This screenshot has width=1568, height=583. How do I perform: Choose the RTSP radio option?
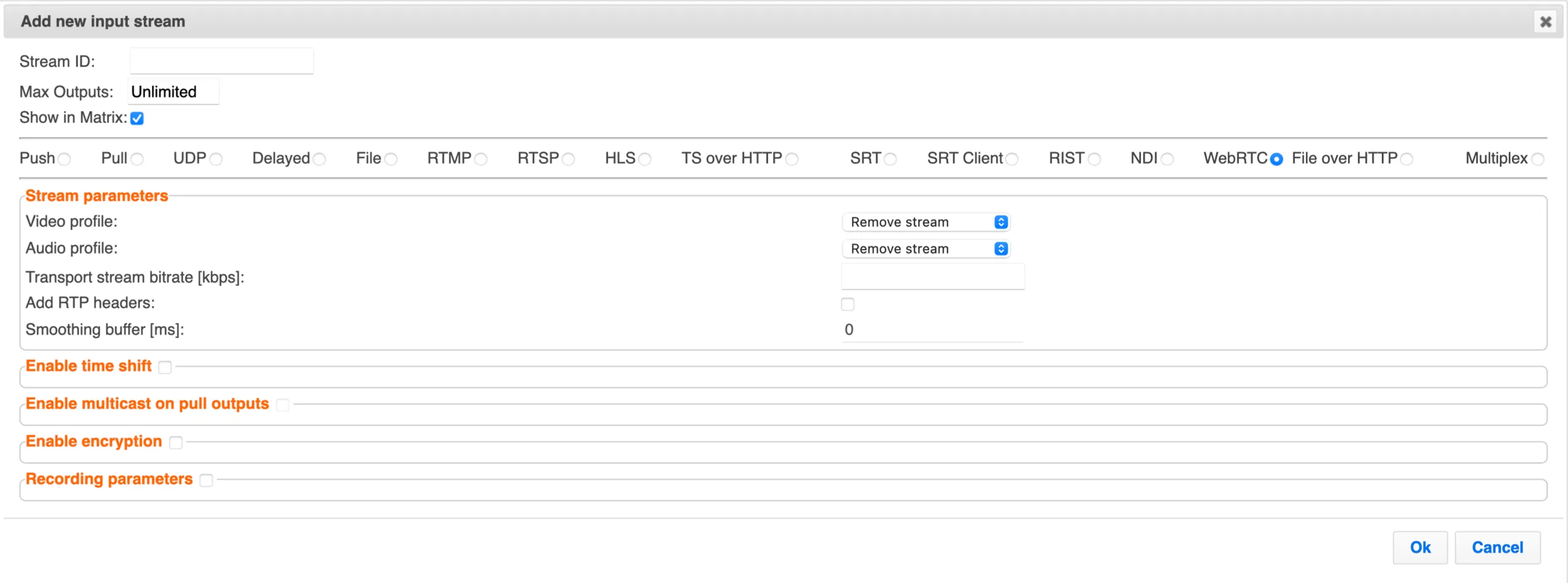coord(568,159)
